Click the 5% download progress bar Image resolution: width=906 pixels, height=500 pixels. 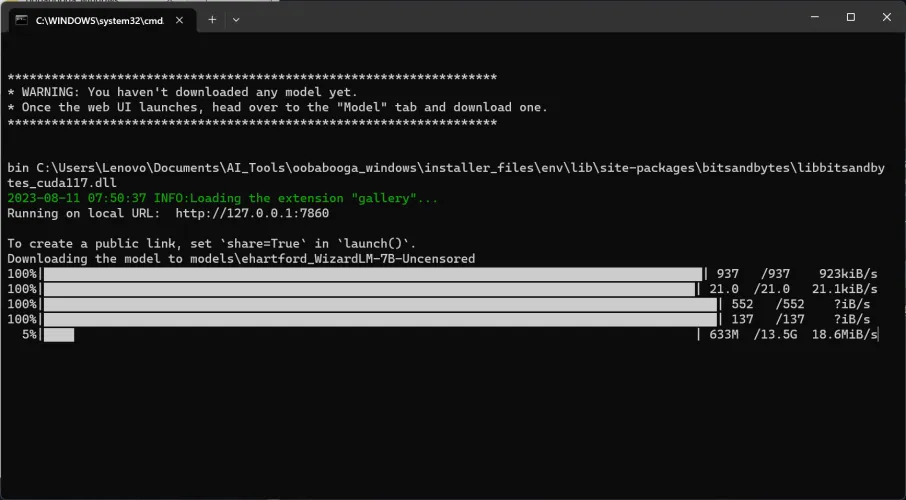pos(58,334)
